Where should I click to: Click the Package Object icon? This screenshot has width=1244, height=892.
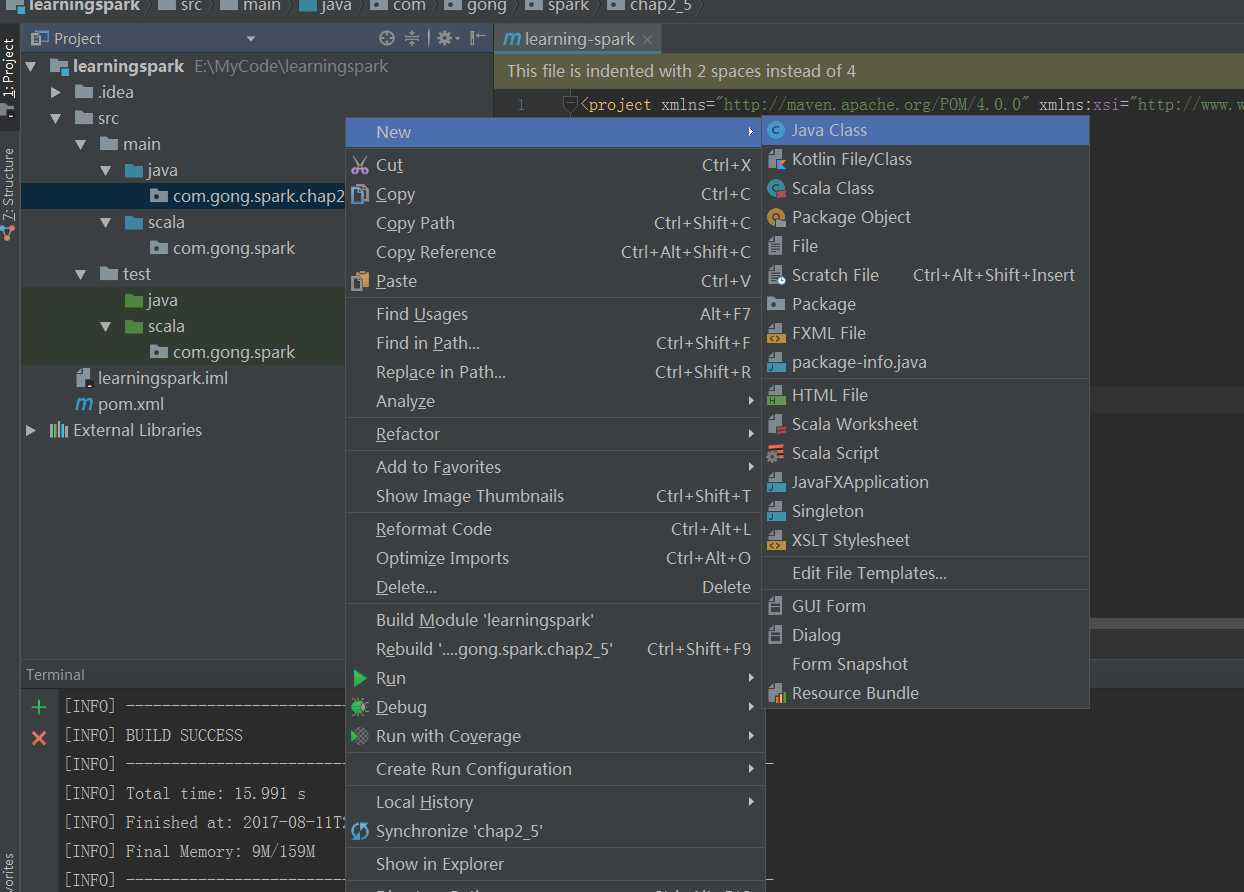click(776, 217)
